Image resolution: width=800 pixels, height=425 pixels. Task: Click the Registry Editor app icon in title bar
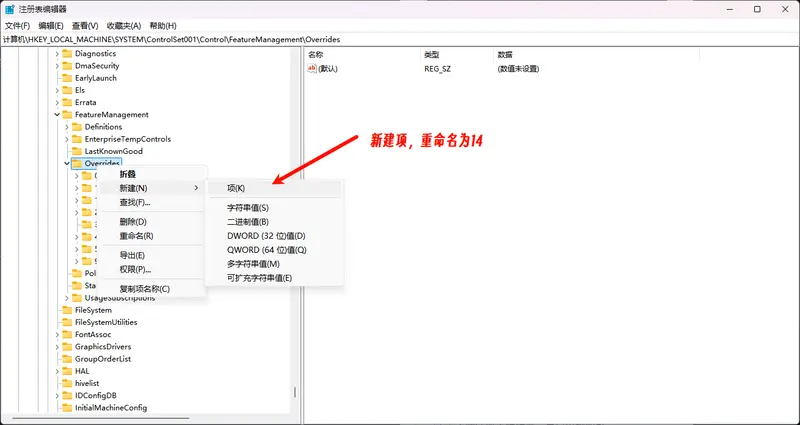pos(10,9)
